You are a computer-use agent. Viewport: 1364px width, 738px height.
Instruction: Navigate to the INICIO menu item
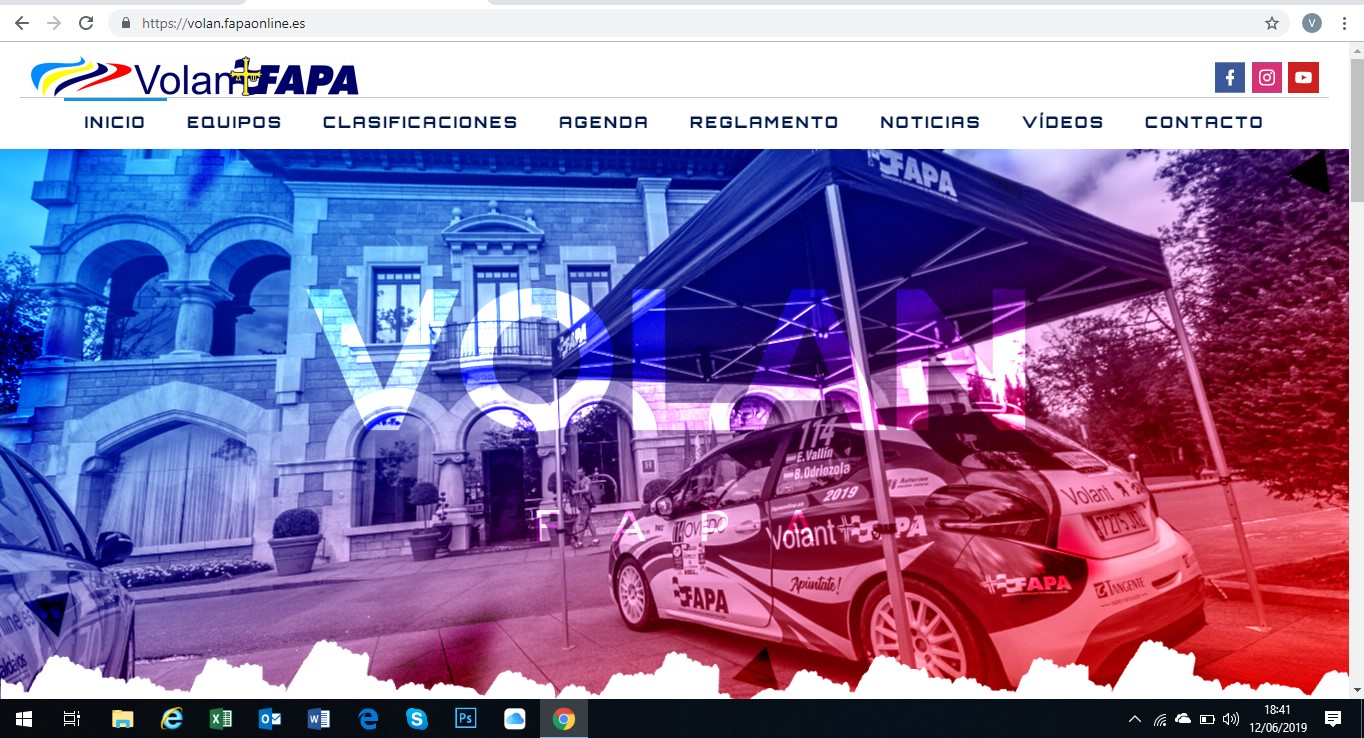point(114,122)
